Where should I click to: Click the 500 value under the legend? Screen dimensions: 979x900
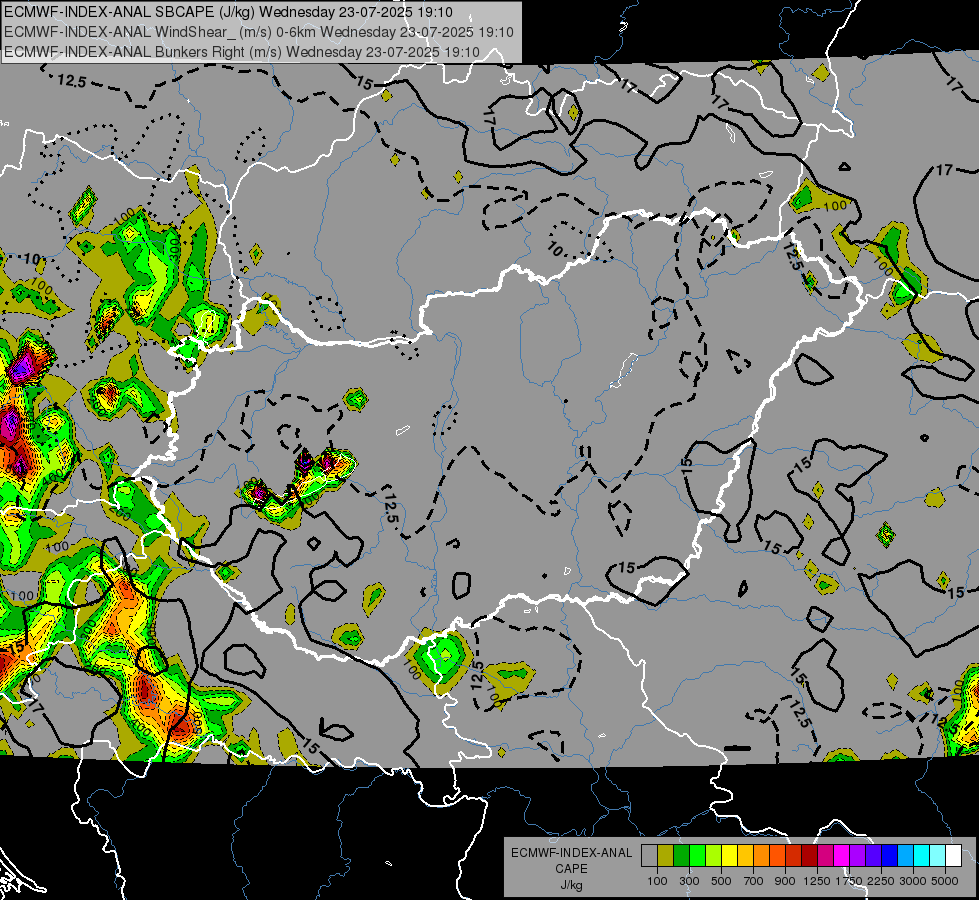point(721,881)
